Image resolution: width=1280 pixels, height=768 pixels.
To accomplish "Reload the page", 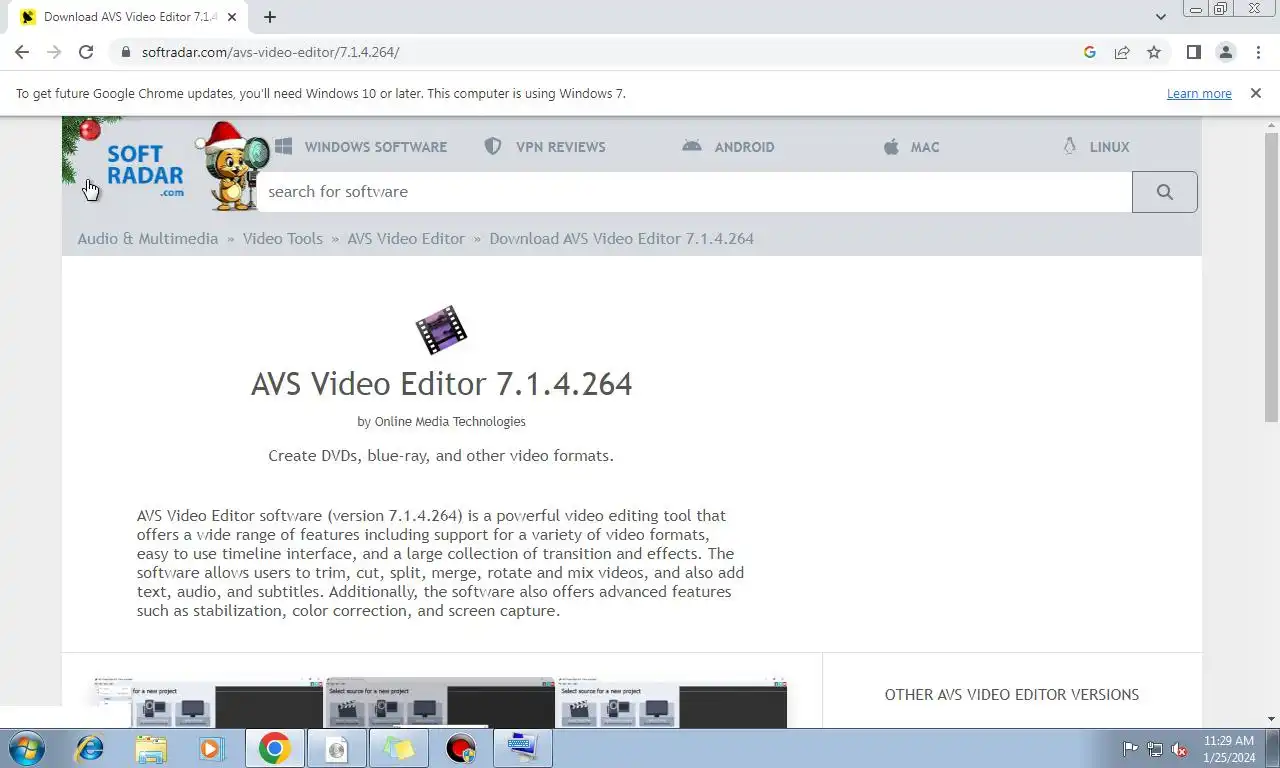I will 86,52.
